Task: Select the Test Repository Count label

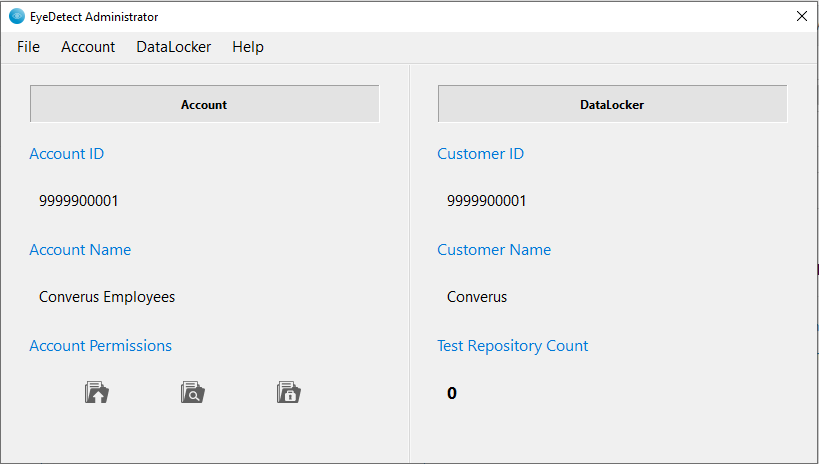Action: 512,346
